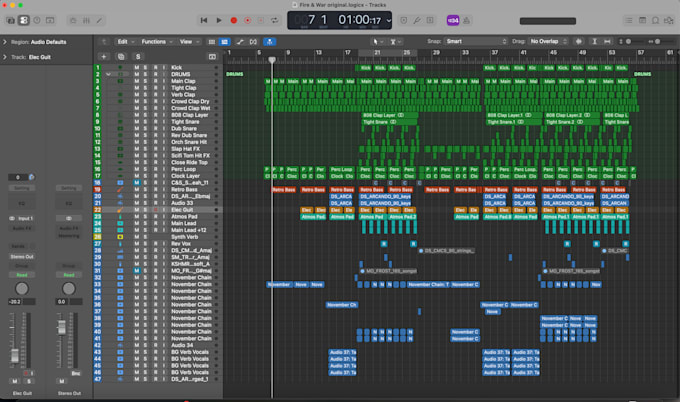
Task: Open the Drag No Overlap dropdown
Action: (x=548, y=42)
